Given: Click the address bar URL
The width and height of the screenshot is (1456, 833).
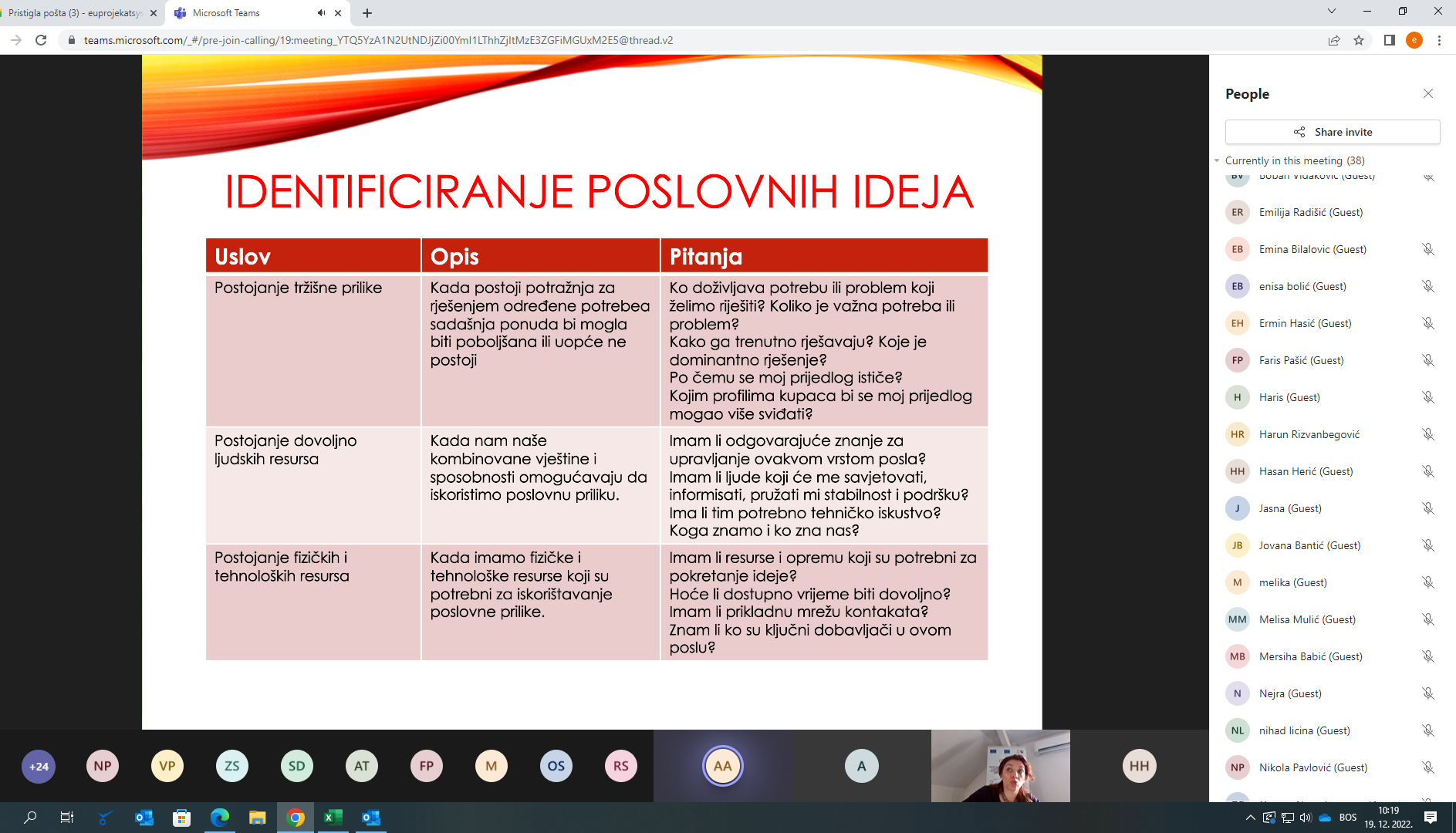Looking at the screenshot, I should (x=378, y=40).
